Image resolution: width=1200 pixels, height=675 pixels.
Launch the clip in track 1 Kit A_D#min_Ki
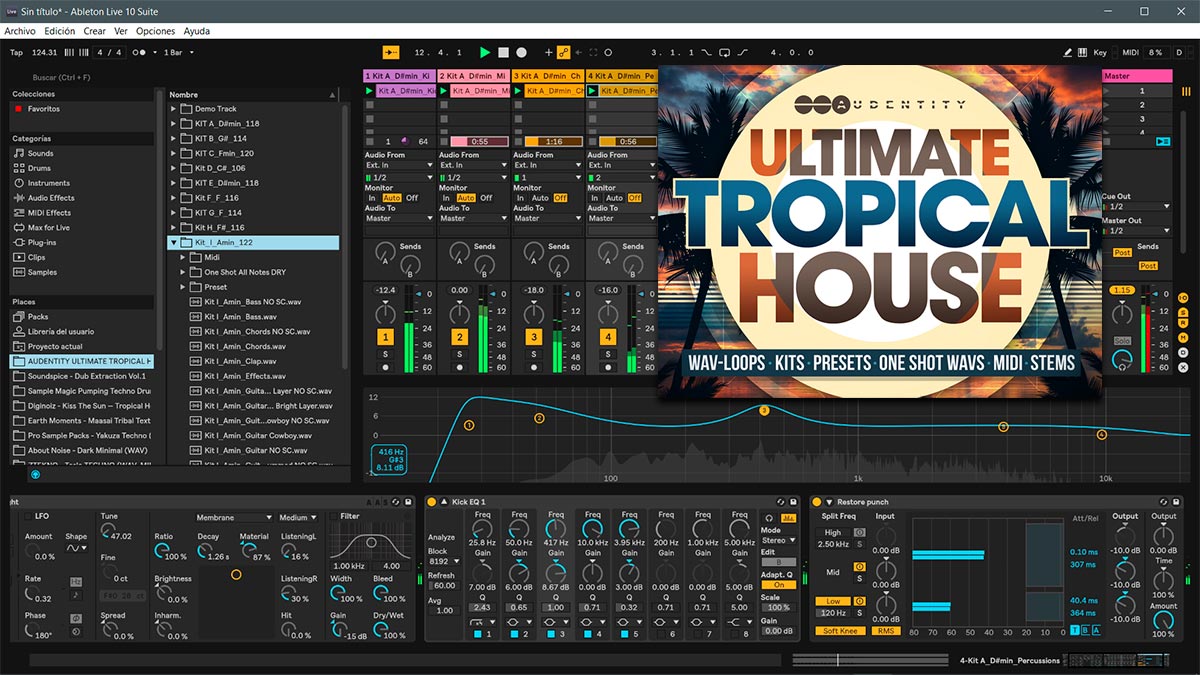[370, 91]
